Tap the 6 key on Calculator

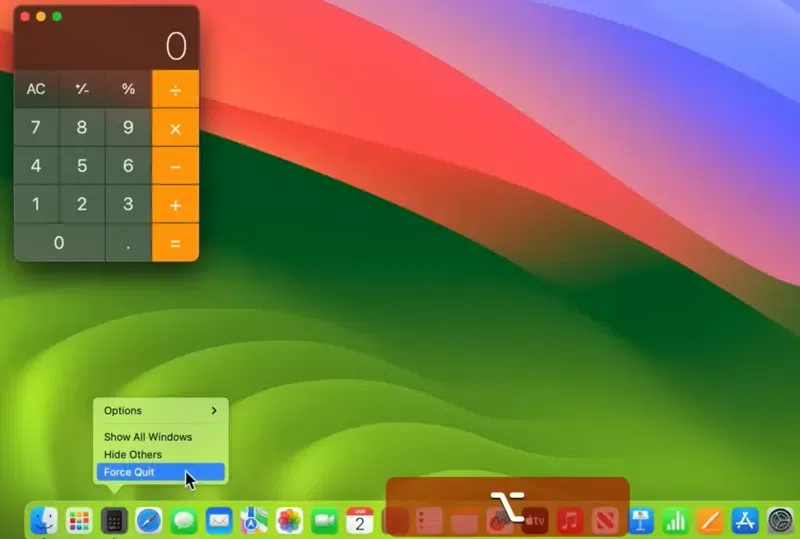[x=128, y=166]
